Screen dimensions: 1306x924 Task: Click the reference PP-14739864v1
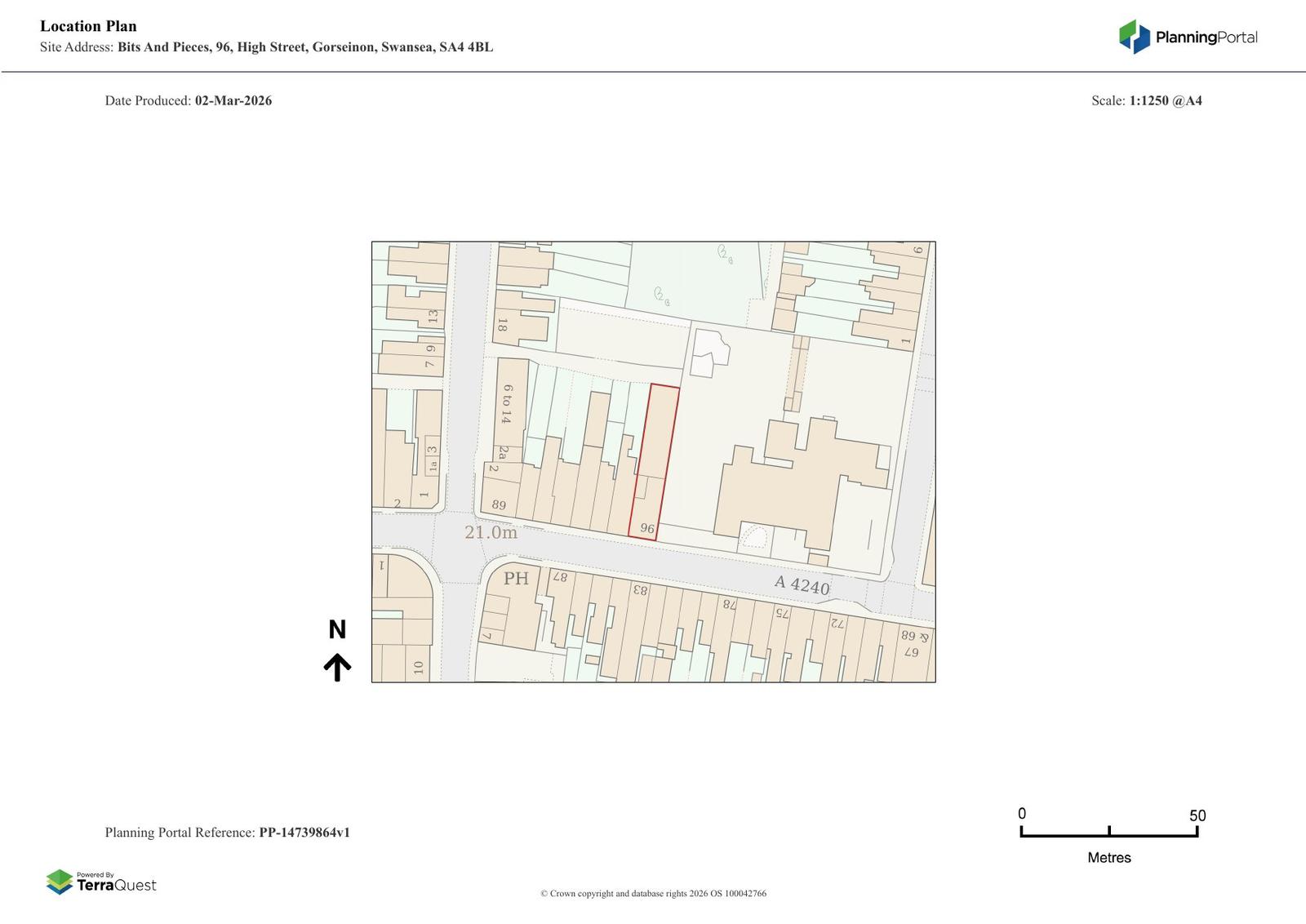pyautogui.click(x=304, y=833)
